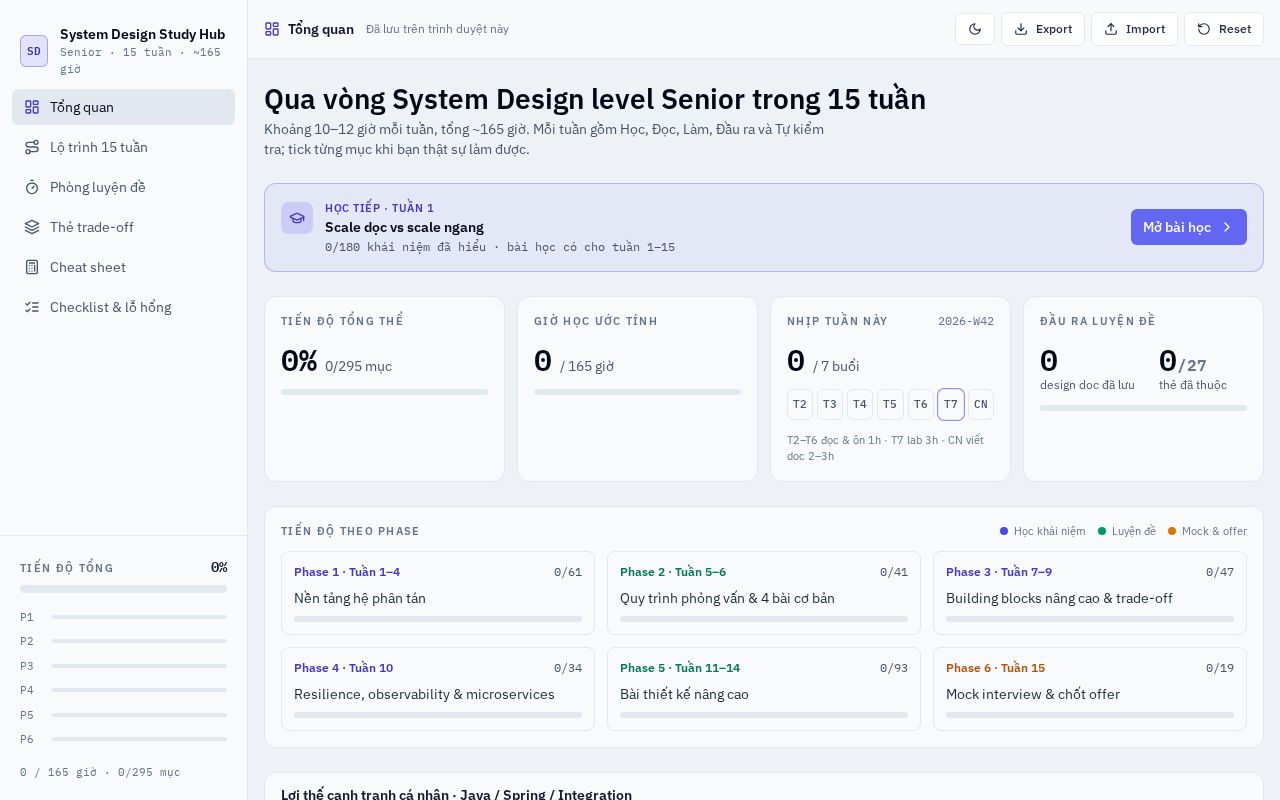The height and width of the screenshot is (800, 1280).
Task: Open Thẻ trade-off section
Action: coord(123,227)
